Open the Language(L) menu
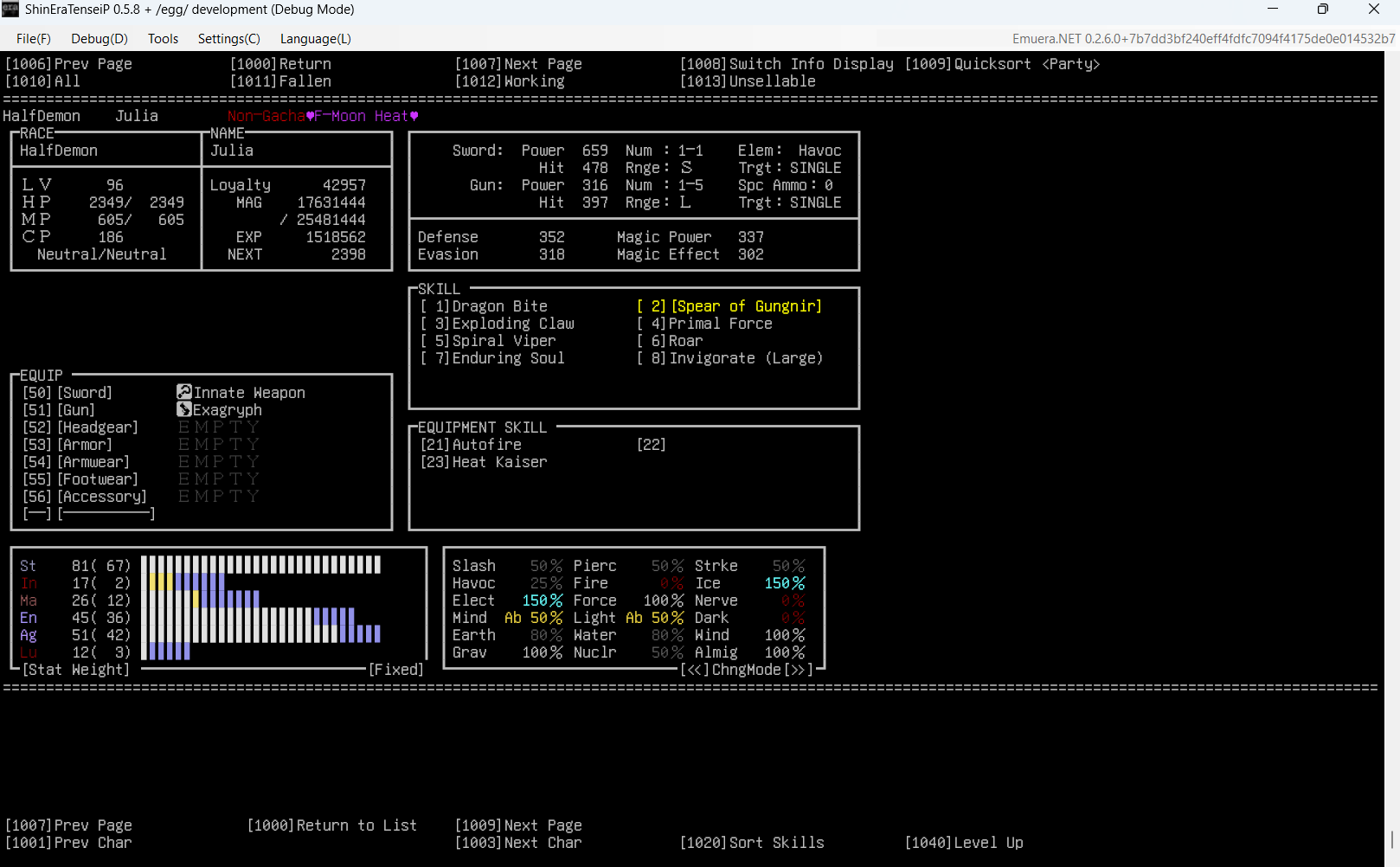Viewport: 1400px width, 867px height. click(x=315, y=39)
